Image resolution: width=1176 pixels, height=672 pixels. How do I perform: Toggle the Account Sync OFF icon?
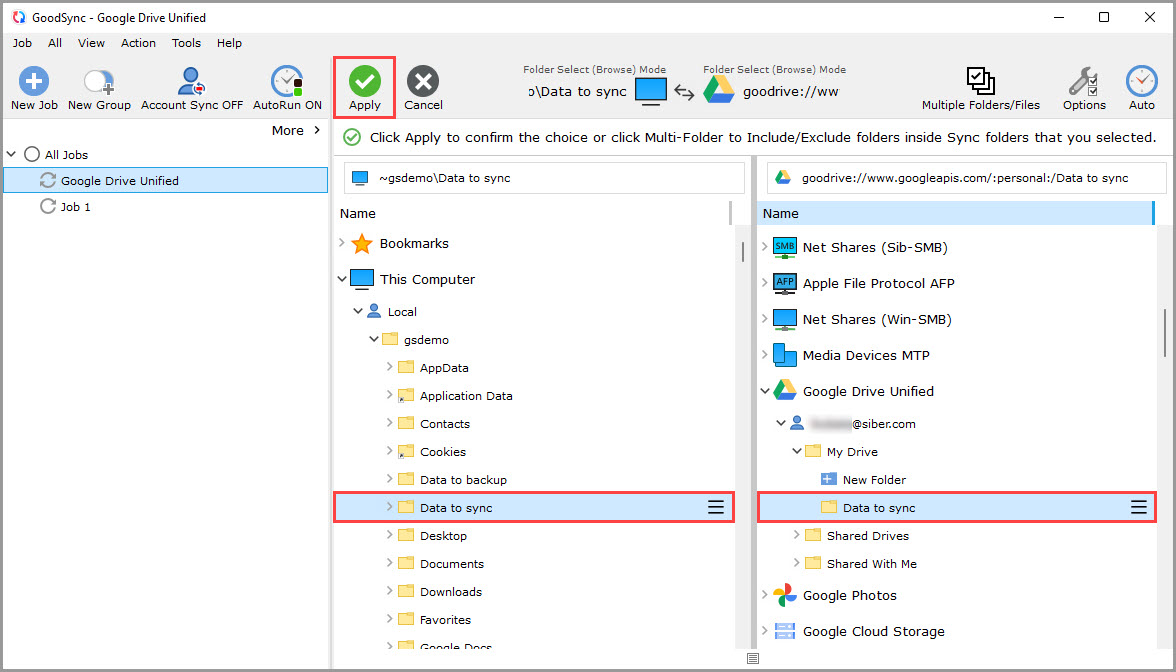(x=191, y=81)
